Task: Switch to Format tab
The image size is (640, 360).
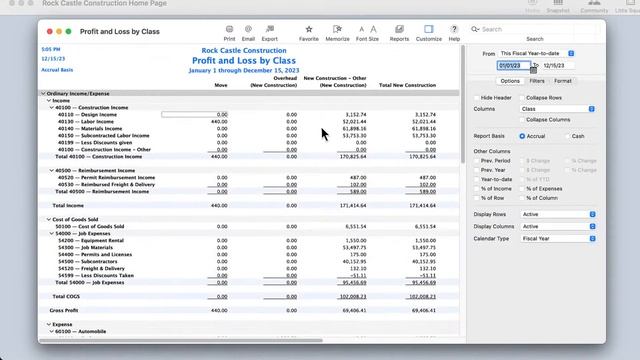Action: click(x=562, y=81)
